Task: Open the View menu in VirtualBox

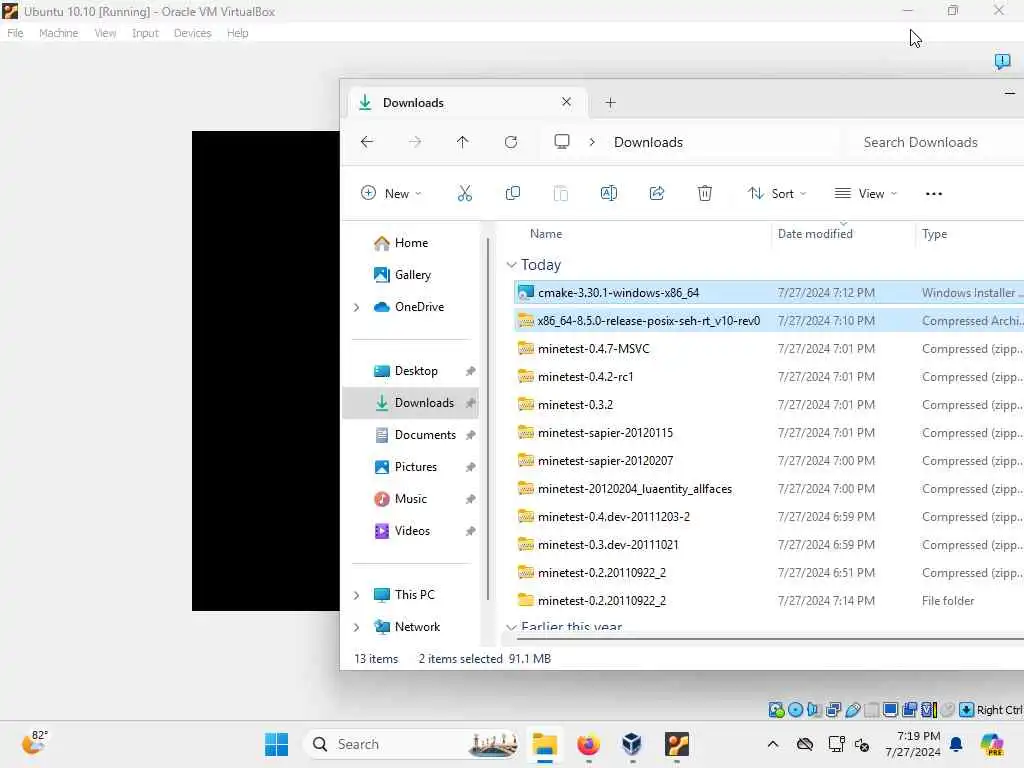Action: (104, 33)
